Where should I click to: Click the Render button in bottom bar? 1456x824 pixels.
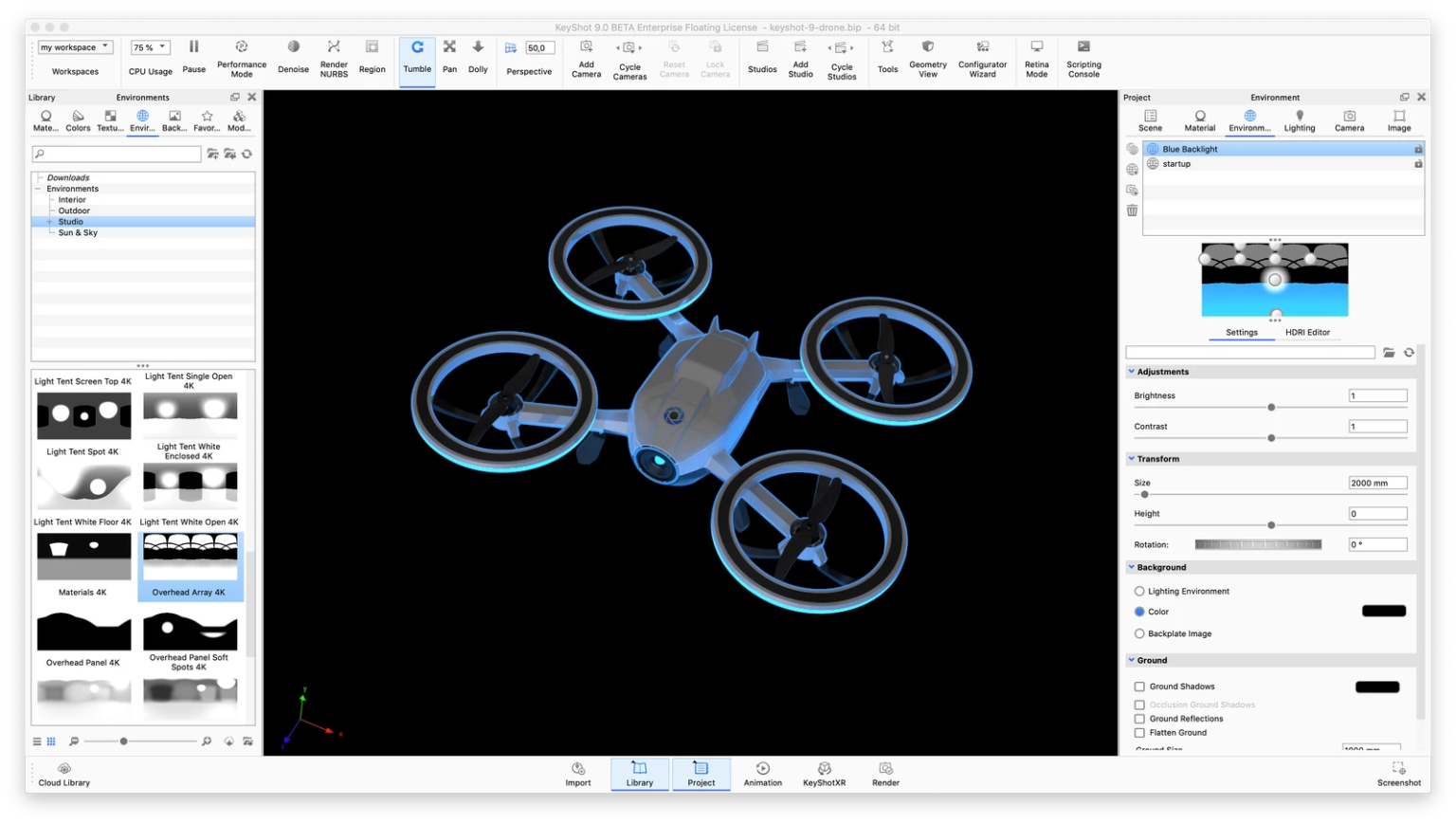coord(885,774)
